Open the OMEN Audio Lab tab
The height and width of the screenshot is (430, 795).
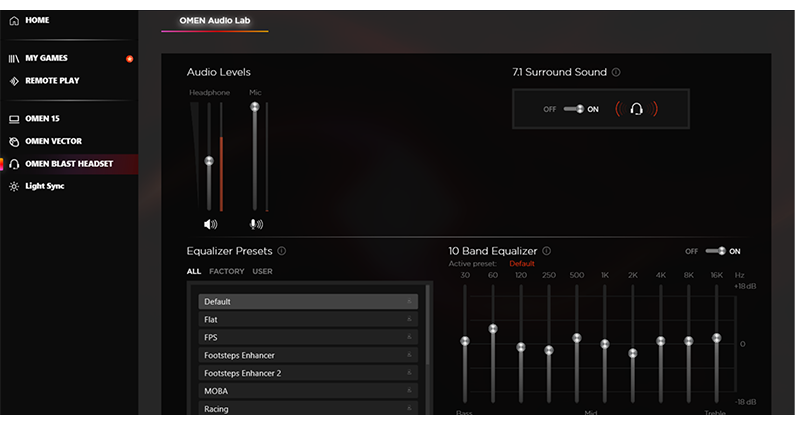pyautogui.click(x=215, y=21)
